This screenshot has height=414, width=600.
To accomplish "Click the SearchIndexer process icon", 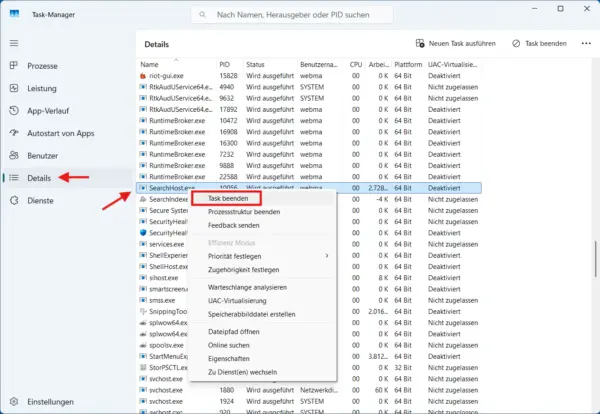I will pos(143,199).
